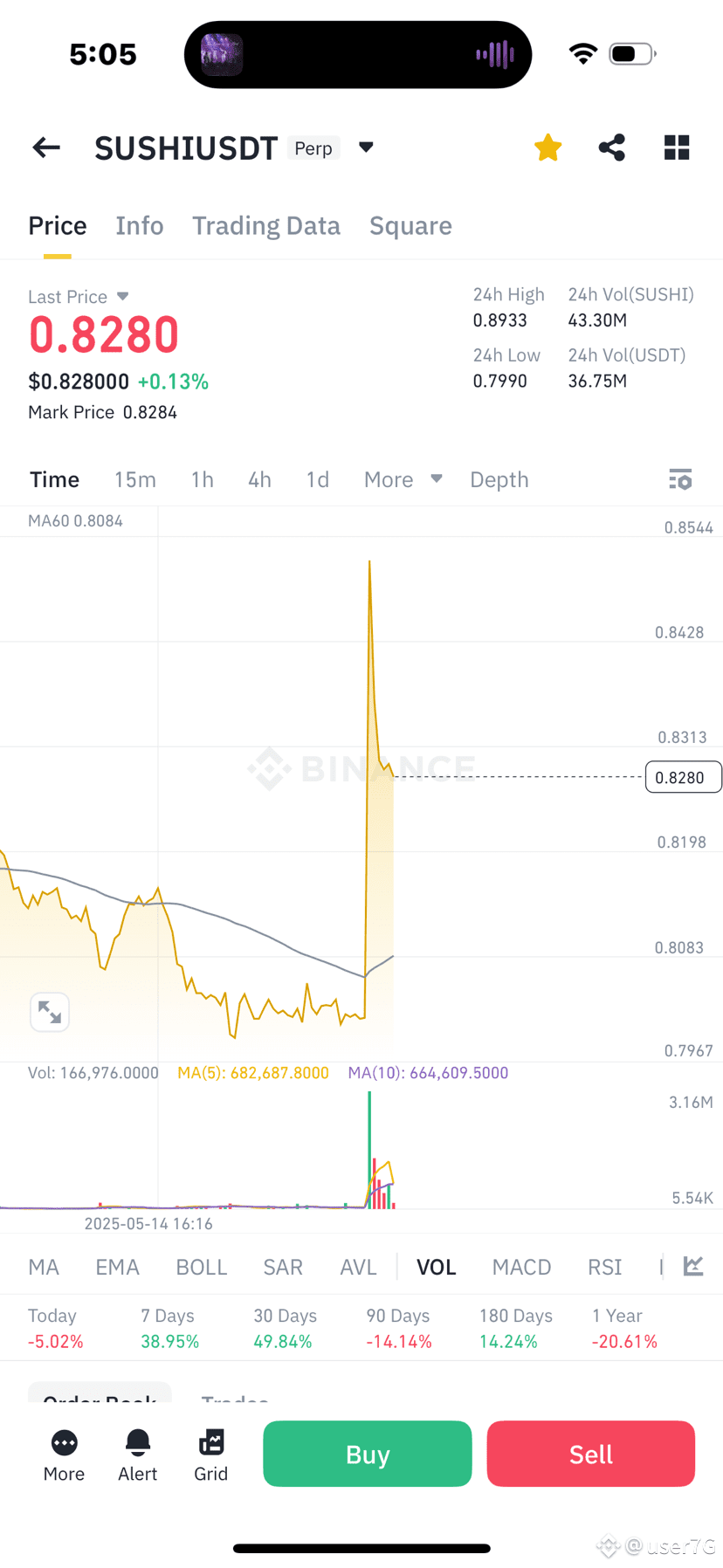Open indicator settings chart icon
This screenshot has width=723, height=1568.
coord(693,1266)
